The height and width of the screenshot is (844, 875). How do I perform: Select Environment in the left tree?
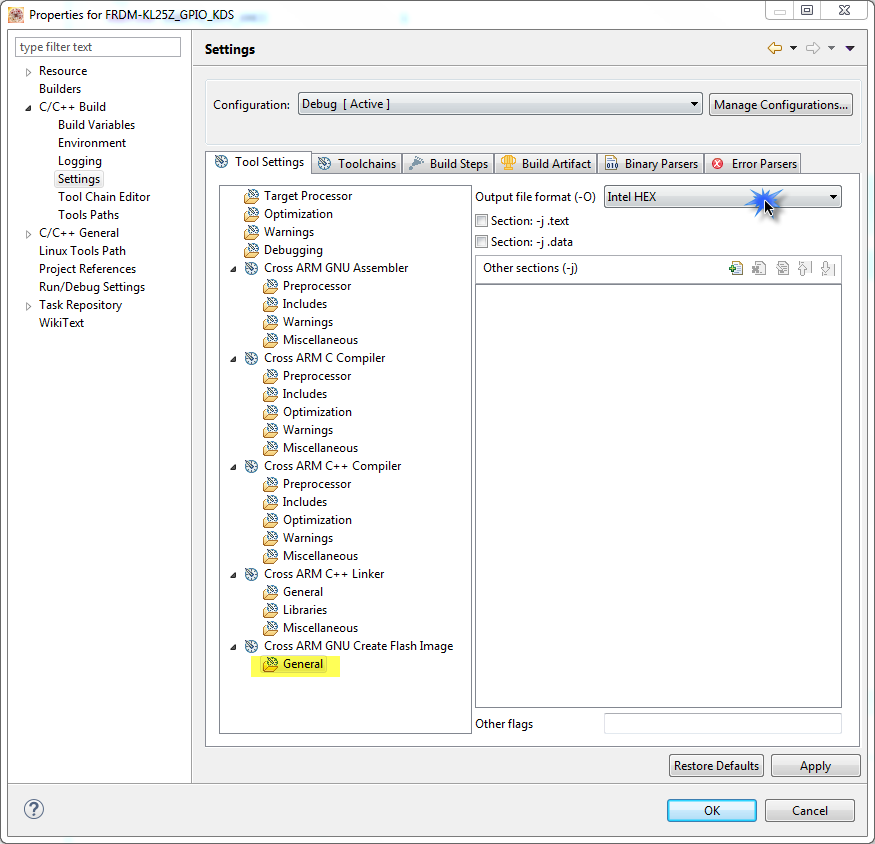[92, 143]
